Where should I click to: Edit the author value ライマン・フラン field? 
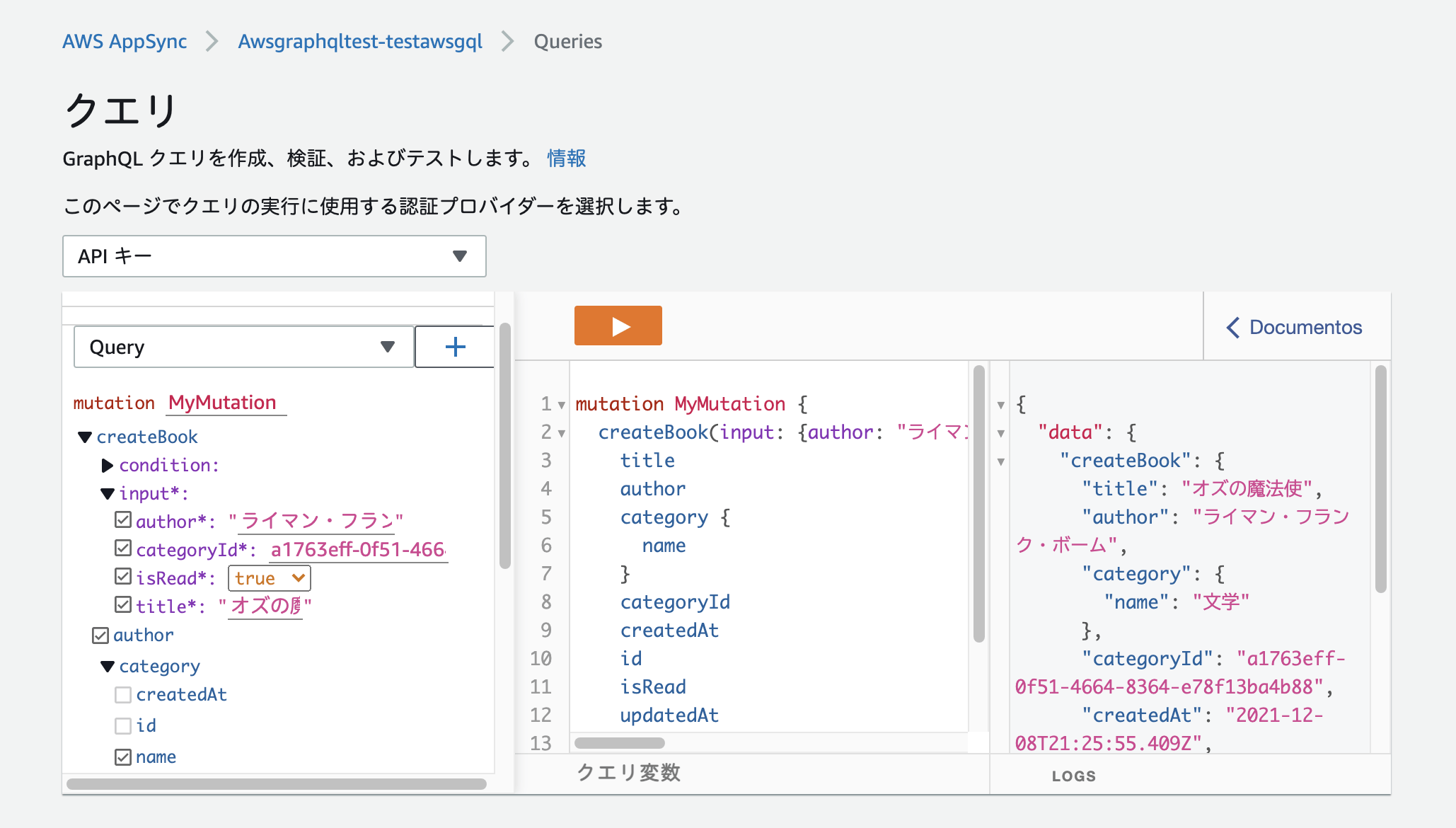point(316,522)
